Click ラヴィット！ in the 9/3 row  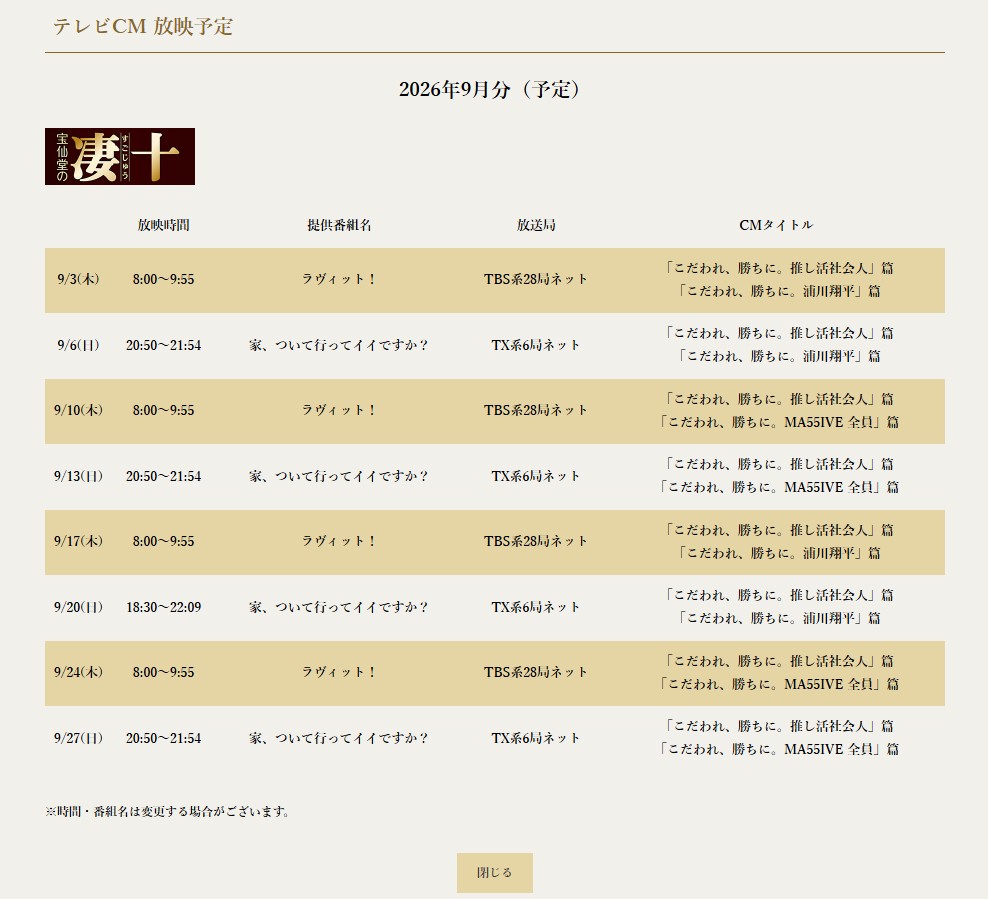(x=339, y=279)
